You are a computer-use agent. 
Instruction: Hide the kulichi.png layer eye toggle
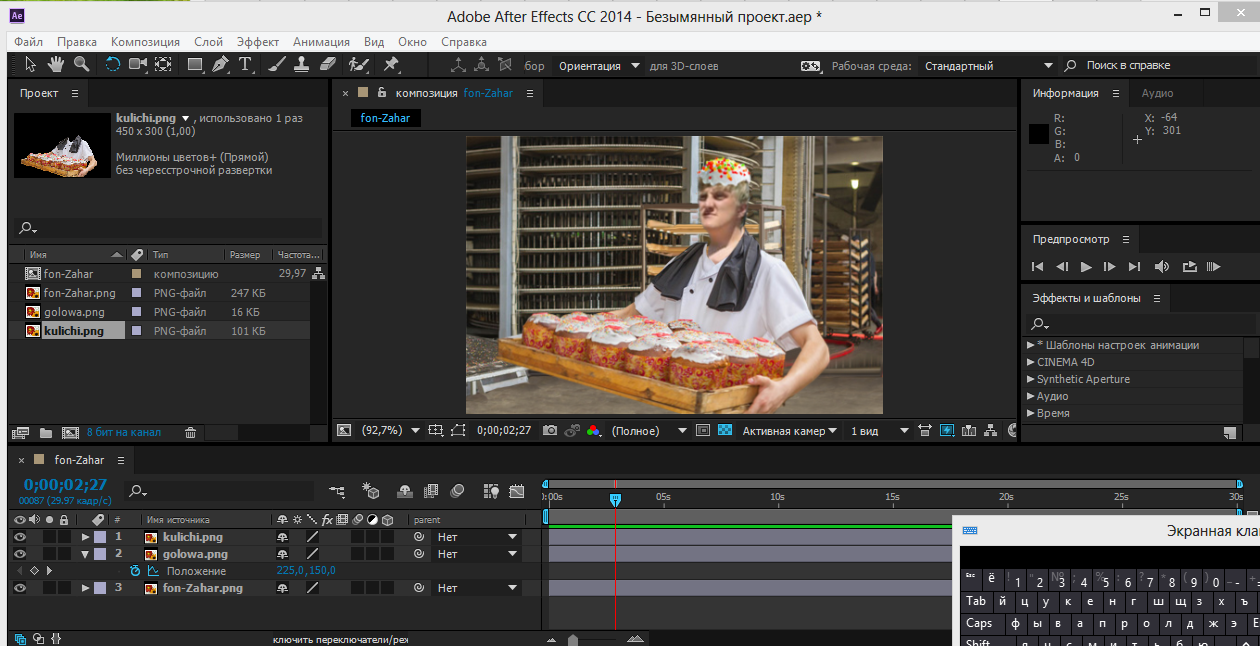(19, 537)
